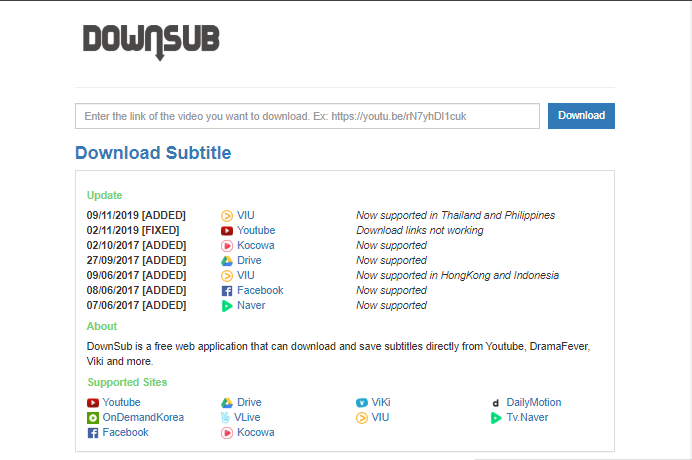Open Kocowa link under Supported Sites
692x460 pixels.
256,432
